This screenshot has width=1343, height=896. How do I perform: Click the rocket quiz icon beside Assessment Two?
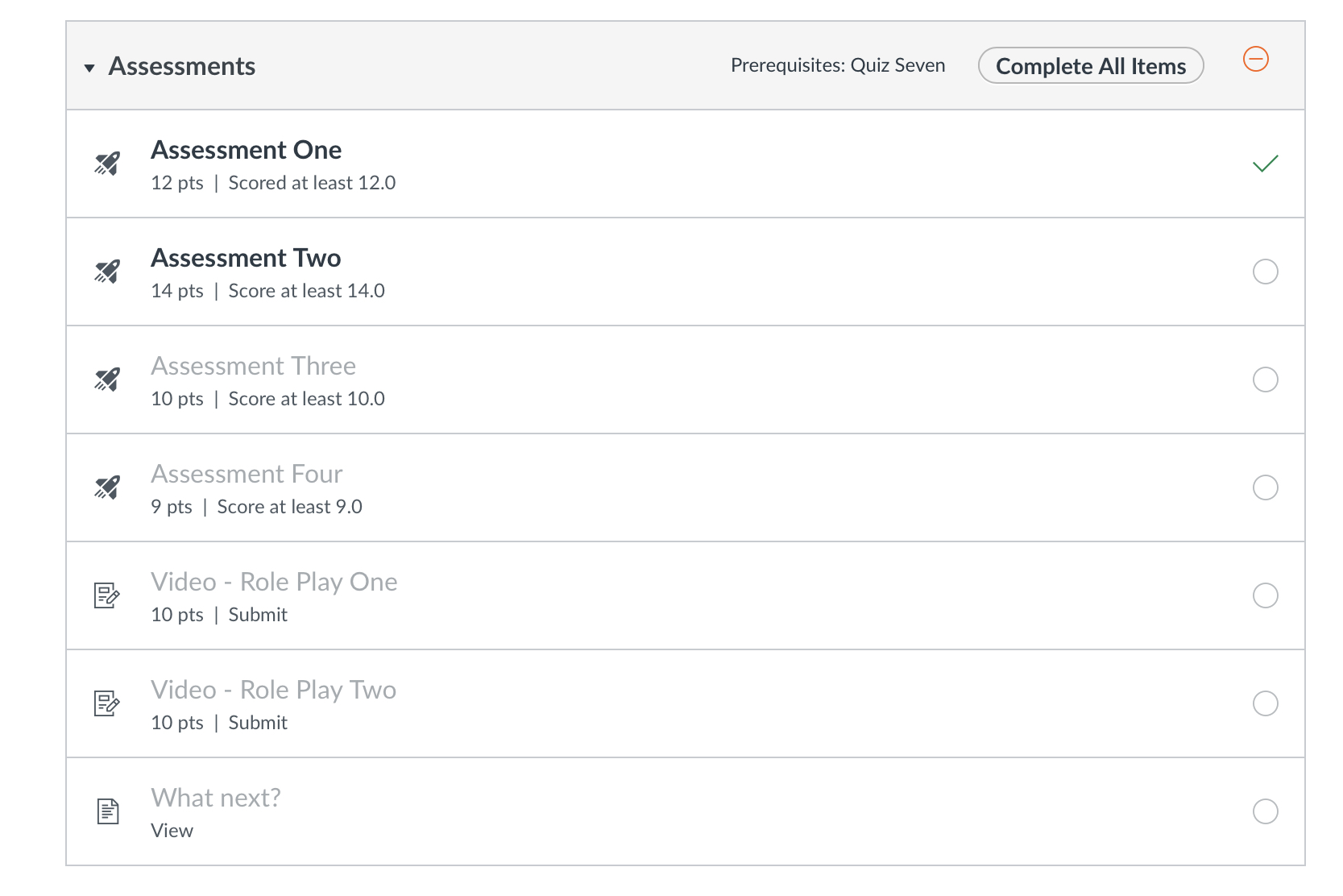107,272
